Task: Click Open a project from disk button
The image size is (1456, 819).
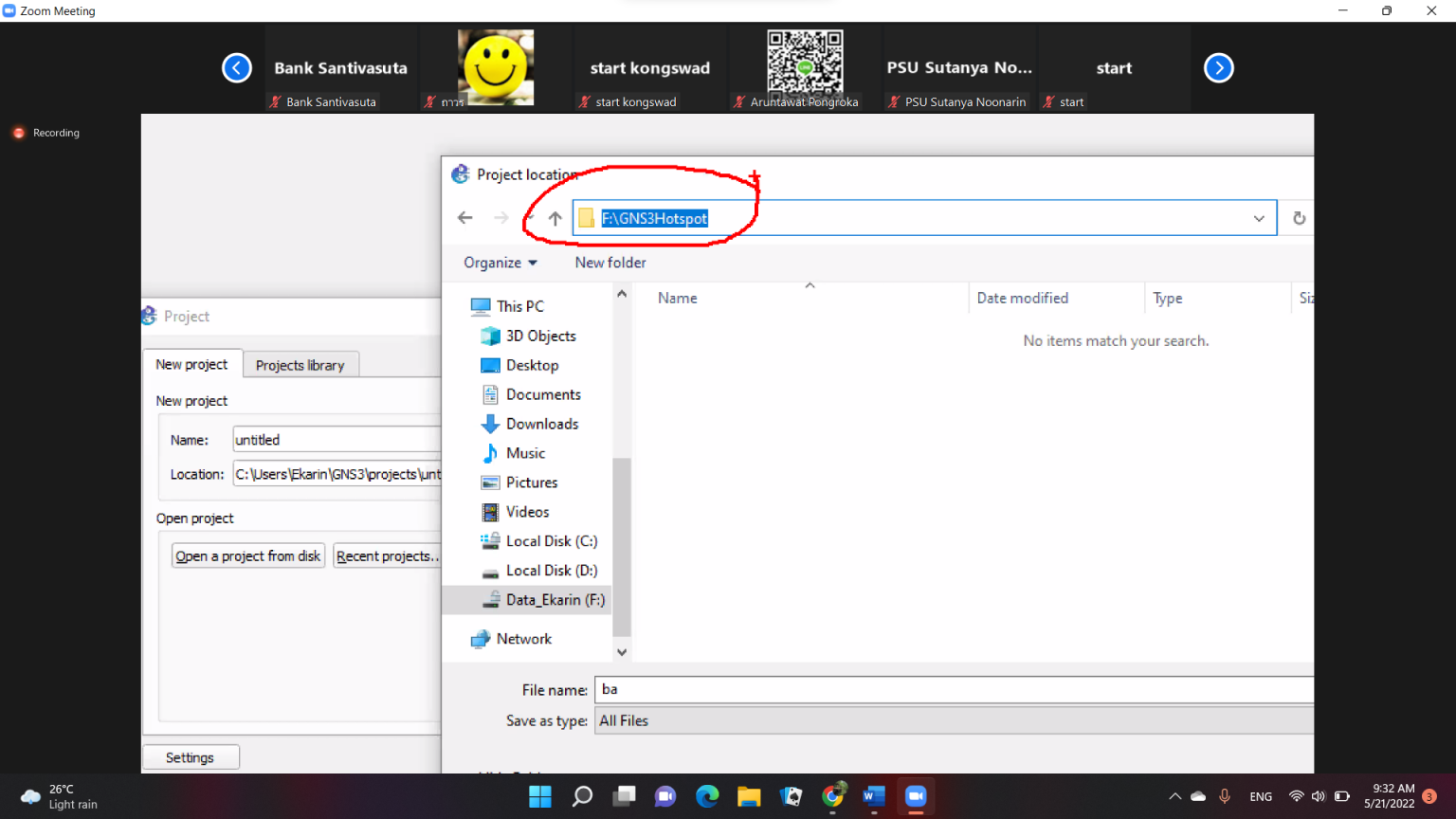Action: [248, 556]
